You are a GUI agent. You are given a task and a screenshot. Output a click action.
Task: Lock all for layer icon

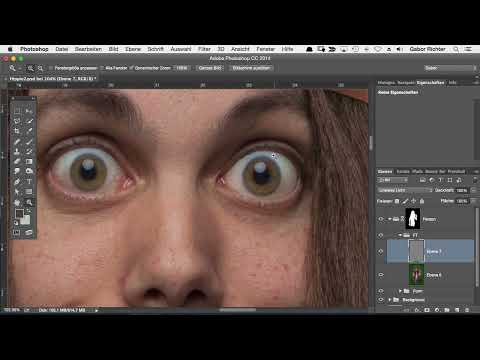(x=422, y=201)
